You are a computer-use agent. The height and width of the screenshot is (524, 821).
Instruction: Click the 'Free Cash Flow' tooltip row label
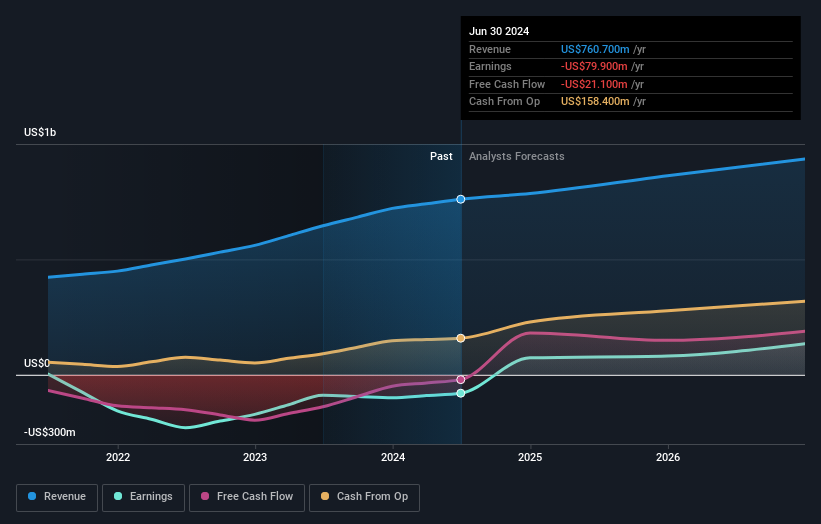pos(507,84)
